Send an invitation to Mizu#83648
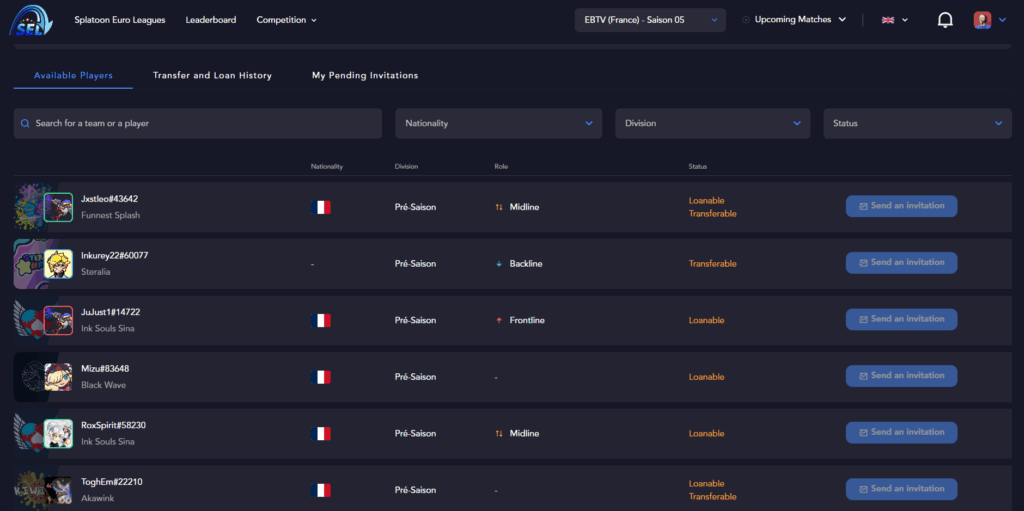Viewport: 1024px width, 511px height. point(901,376)
